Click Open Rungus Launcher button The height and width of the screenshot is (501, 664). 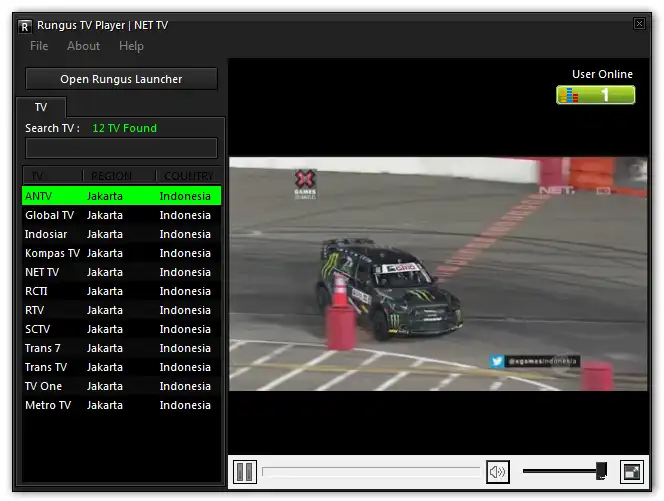pyautogui.click(x=122, y=79)
